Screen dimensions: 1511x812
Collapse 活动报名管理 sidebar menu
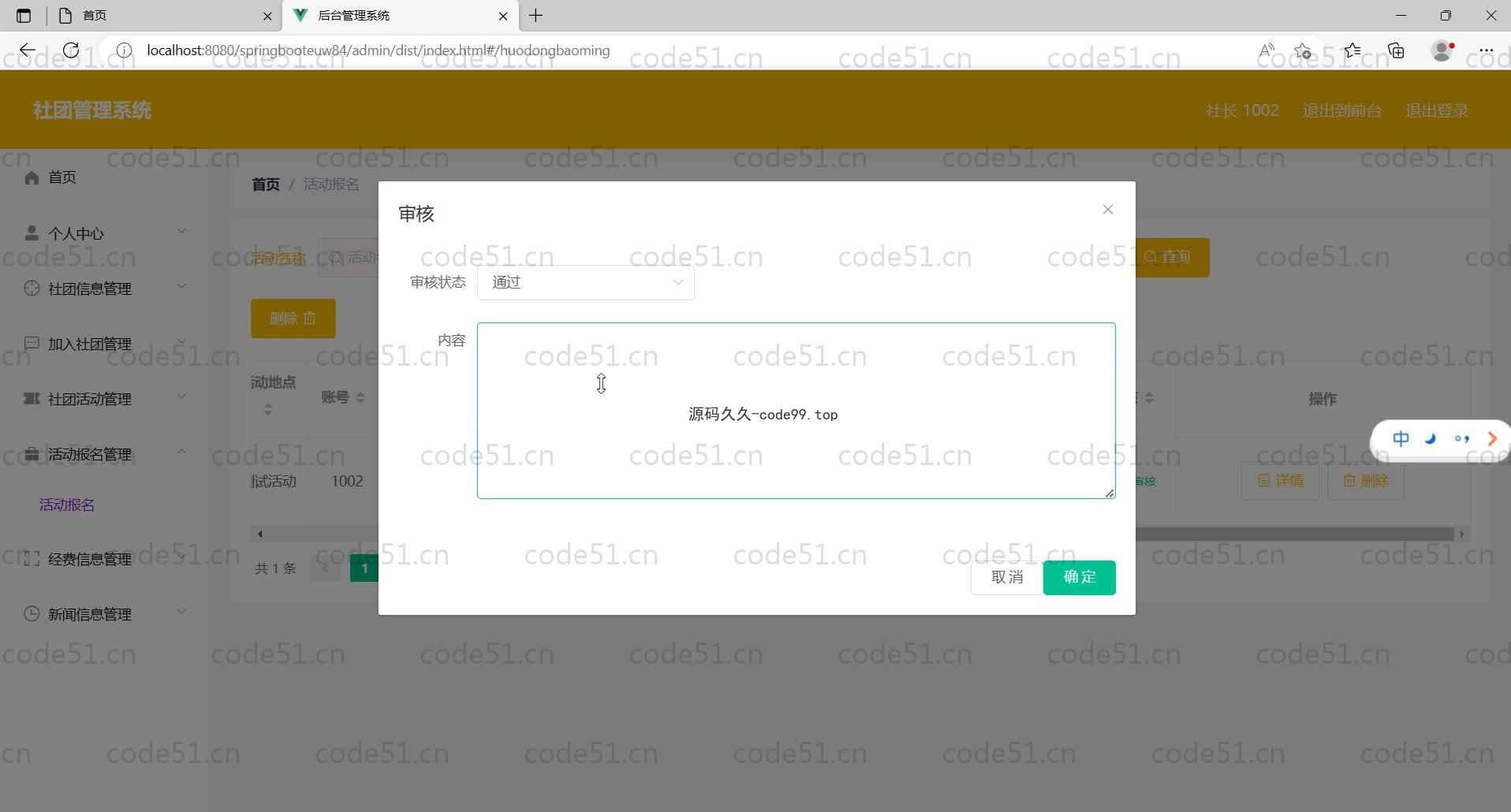pyautogui.click(x=104, y=454)
